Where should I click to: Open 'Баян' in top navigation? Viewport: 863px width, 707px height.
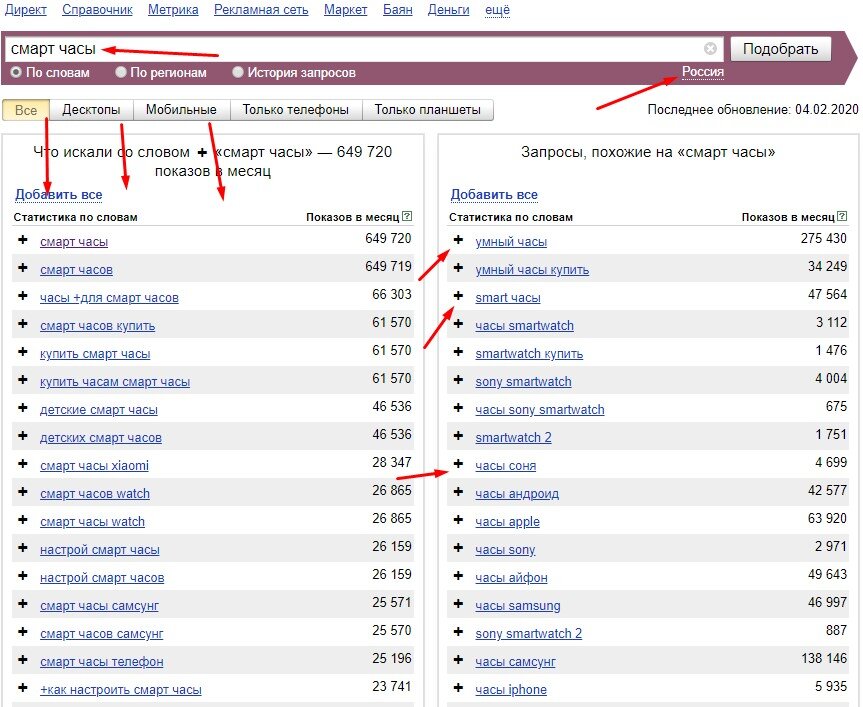tap(397, 10)
